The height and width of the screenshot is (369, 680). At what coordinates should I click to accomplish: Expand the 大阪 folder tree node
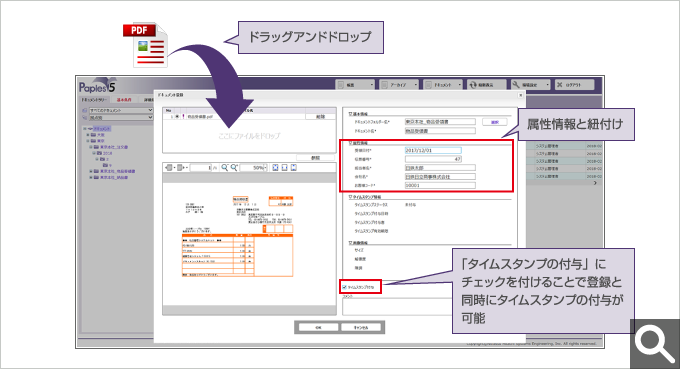[88, 135]
